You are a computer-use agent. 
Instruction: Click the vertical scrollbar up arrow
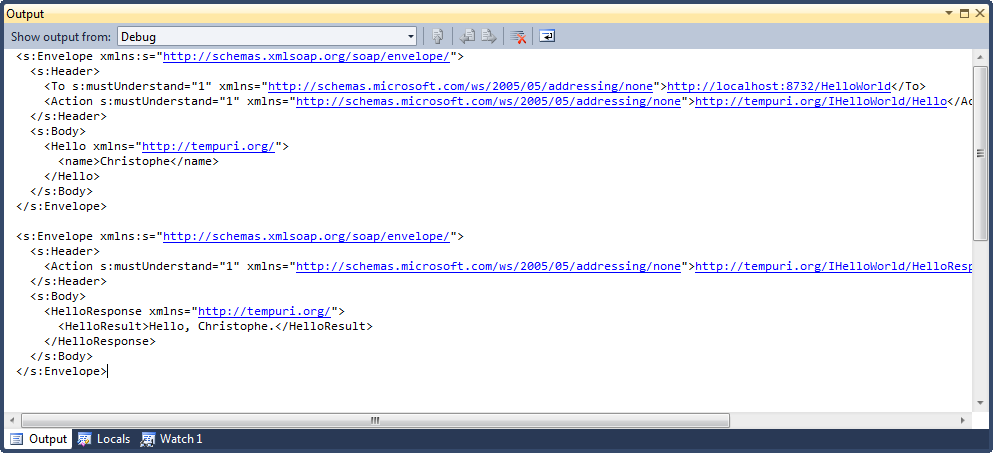pos(981,56)
